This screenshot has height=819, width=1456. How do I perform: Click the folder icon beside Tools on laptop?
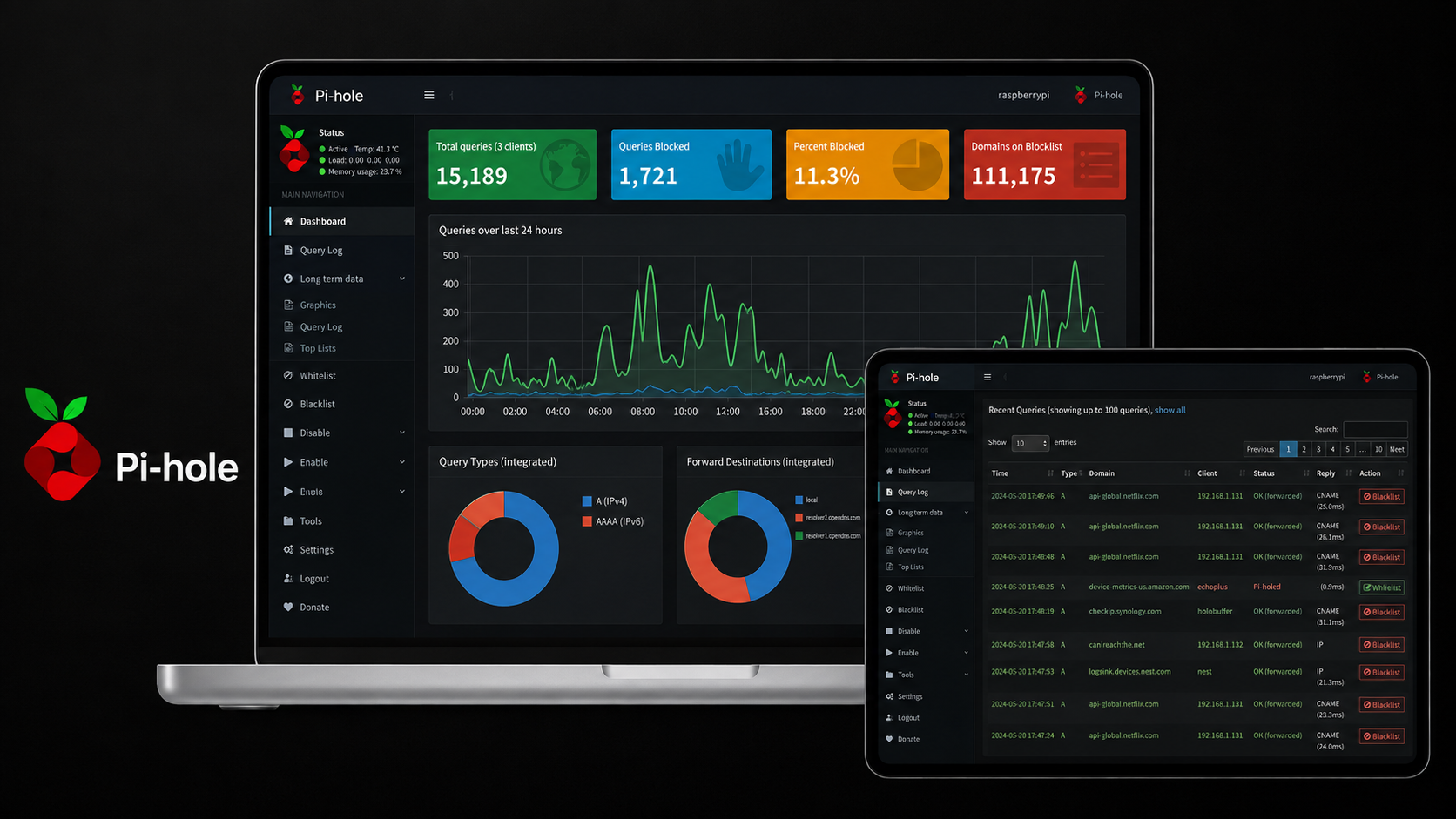pyautogui.click(x=288, y=520)
